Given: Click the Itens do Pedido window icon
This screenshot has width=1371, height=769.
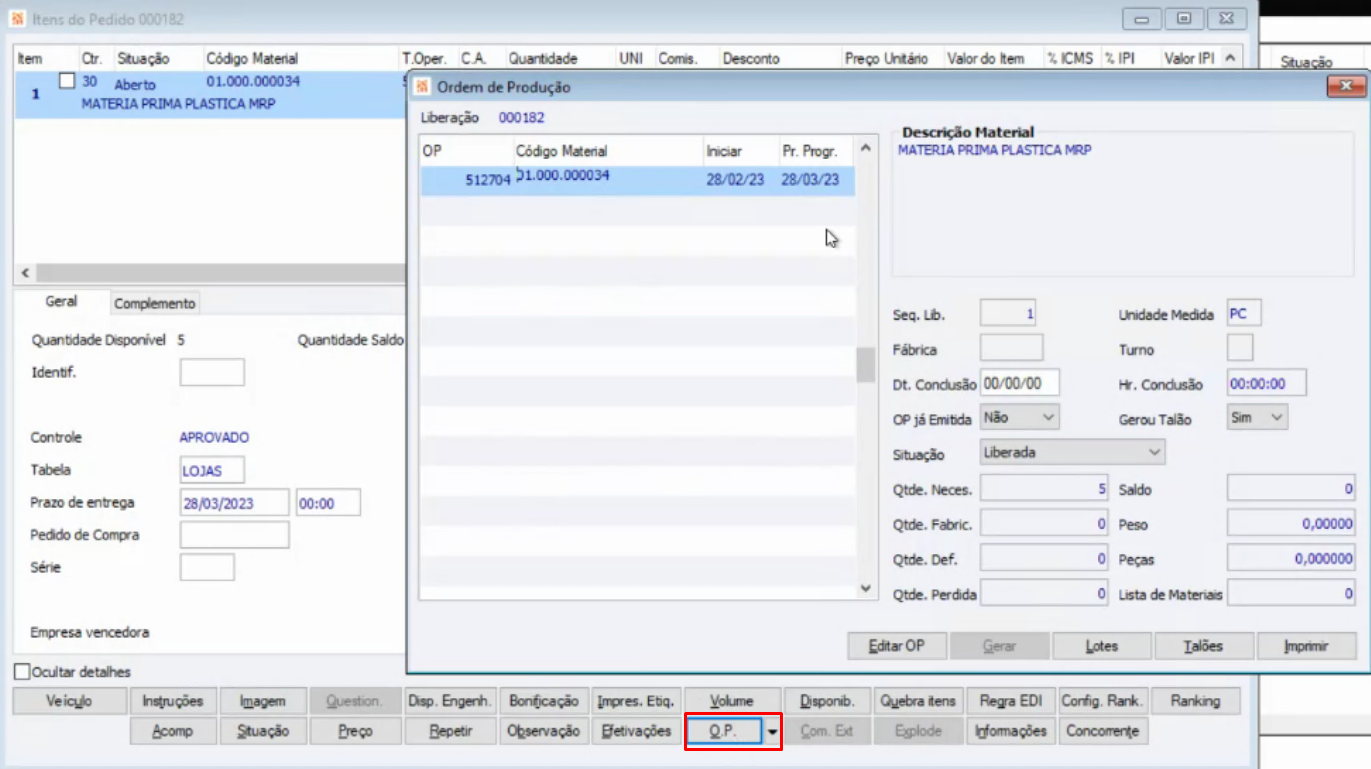Looking at the screenshot, I should coord(18,19).
